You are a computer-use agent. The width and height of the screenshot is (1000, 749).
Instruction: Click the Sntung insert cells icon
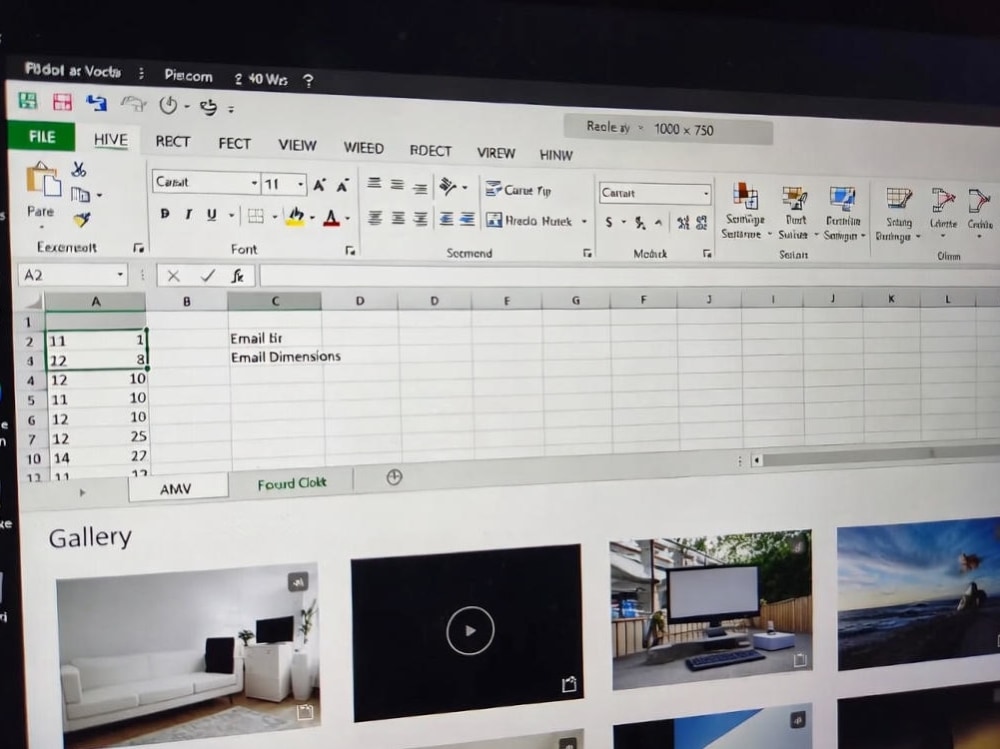(x=899, y=199)
